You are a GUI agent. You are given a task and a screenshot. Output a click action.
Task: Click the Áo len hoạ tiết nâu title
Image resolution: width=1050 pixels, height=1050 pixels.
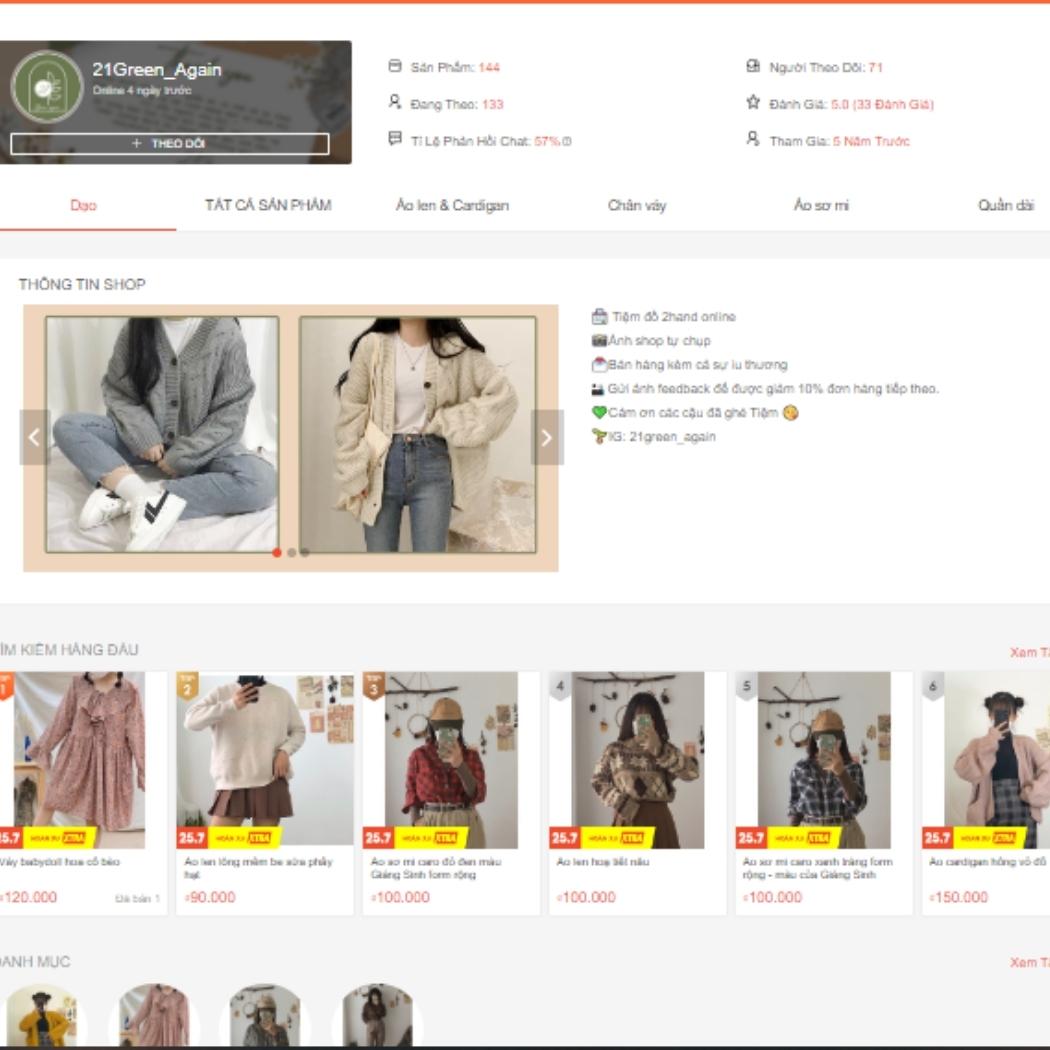tap(603, 862)
